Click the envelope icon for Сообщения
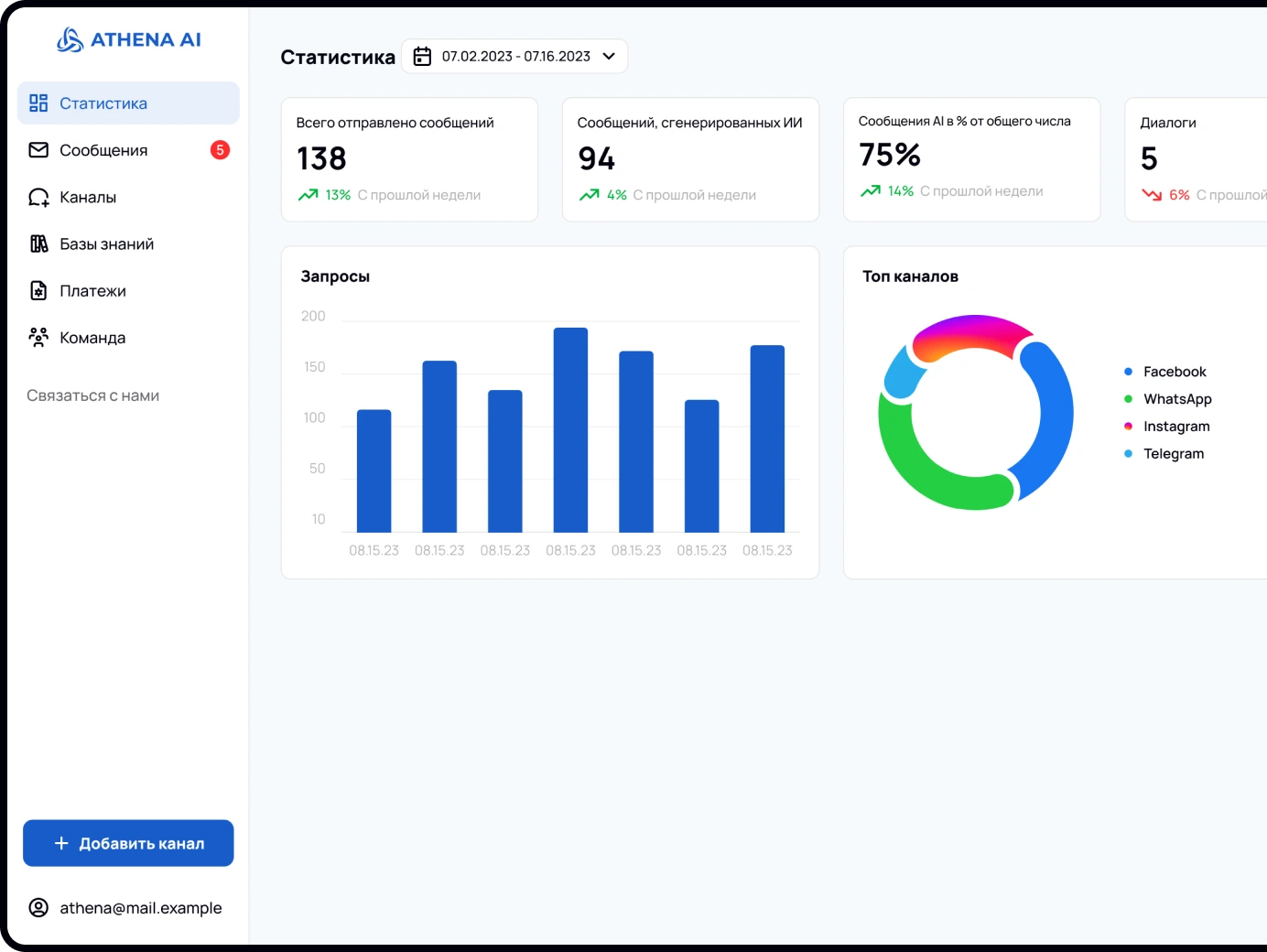Viewport: 1267px width, 952px height. (38, 150)
